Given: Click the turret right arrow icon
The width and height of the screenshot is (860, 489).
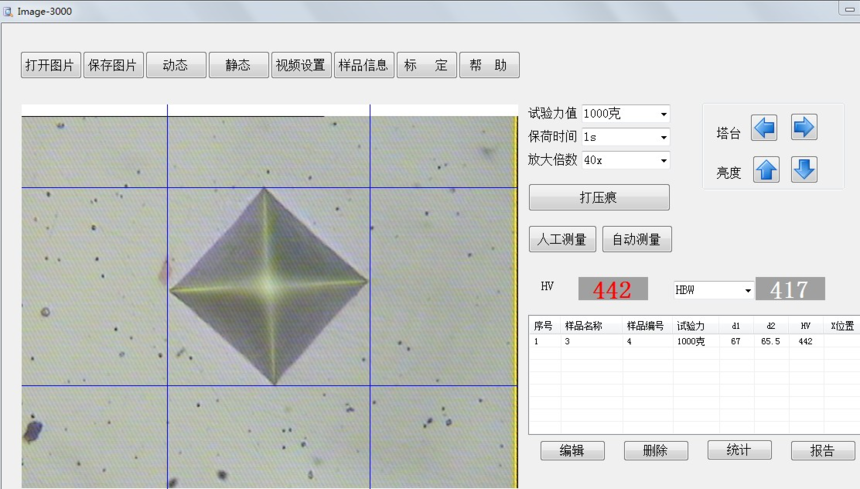Looking at the screenshot, I should tap(804, 128).
